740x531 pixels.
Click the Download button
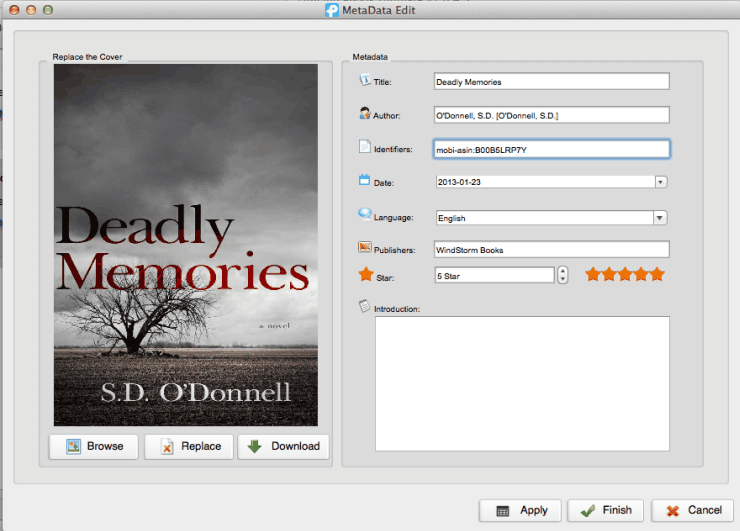point(283,447)
